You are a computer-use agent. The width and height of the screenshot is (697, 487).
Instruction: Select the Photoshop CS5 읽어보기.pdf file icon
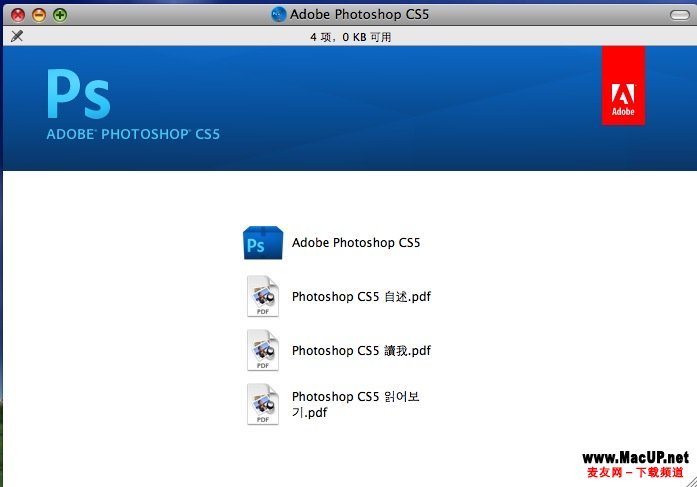[x=263, y=404]
